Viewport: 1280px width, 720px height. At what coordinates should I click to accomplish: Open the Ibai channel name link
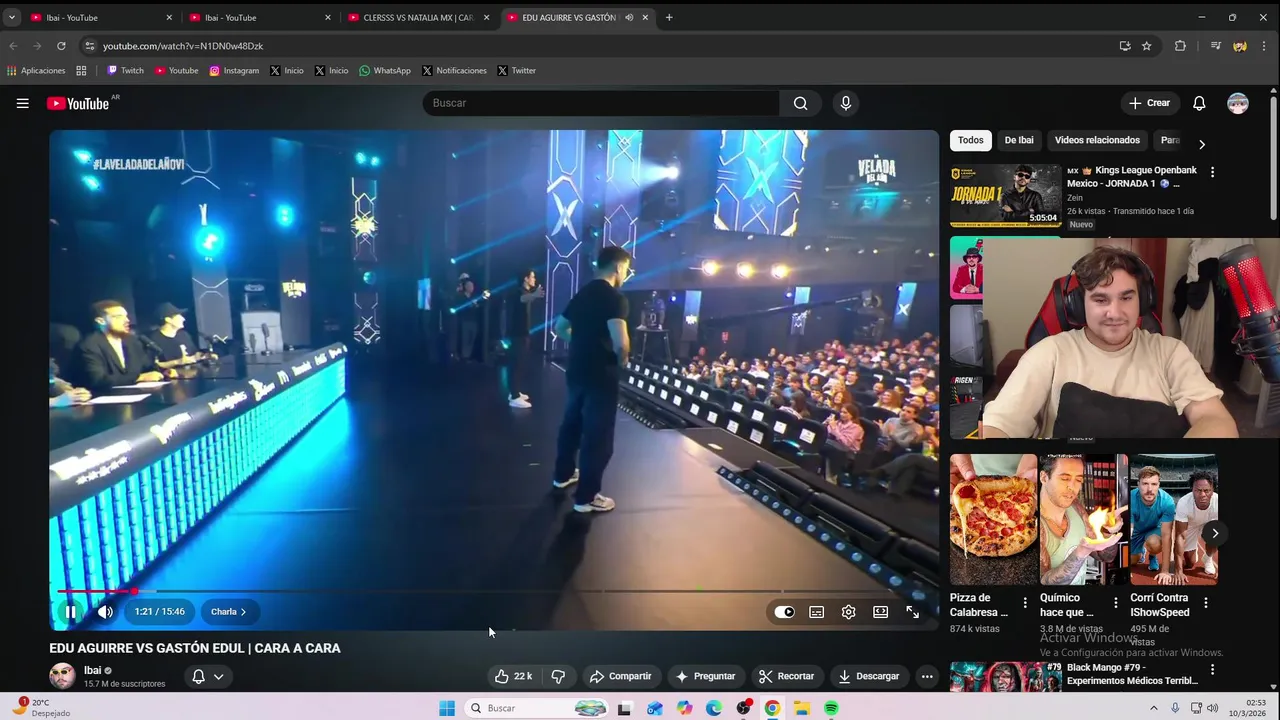[x=92, y=670]
